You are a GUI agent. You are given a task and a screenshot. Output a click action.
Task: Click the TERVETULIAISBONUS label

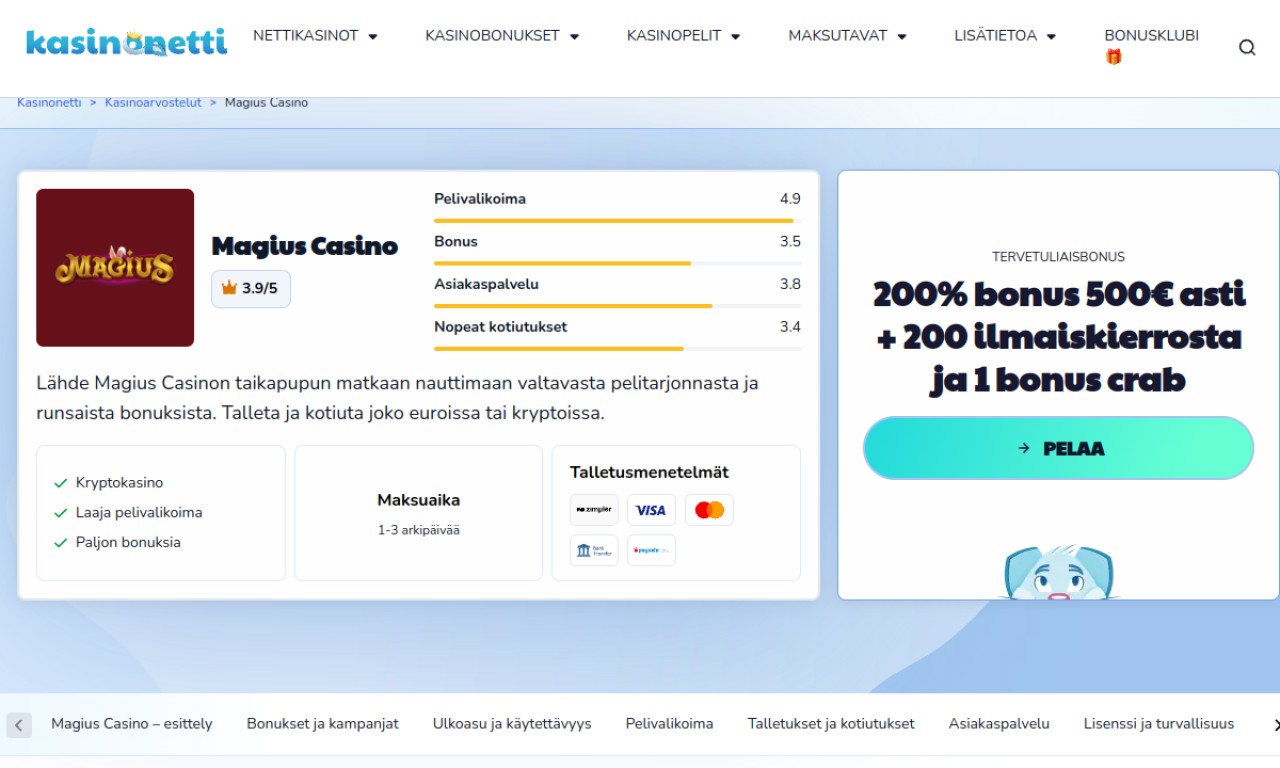coord(1058,257)
